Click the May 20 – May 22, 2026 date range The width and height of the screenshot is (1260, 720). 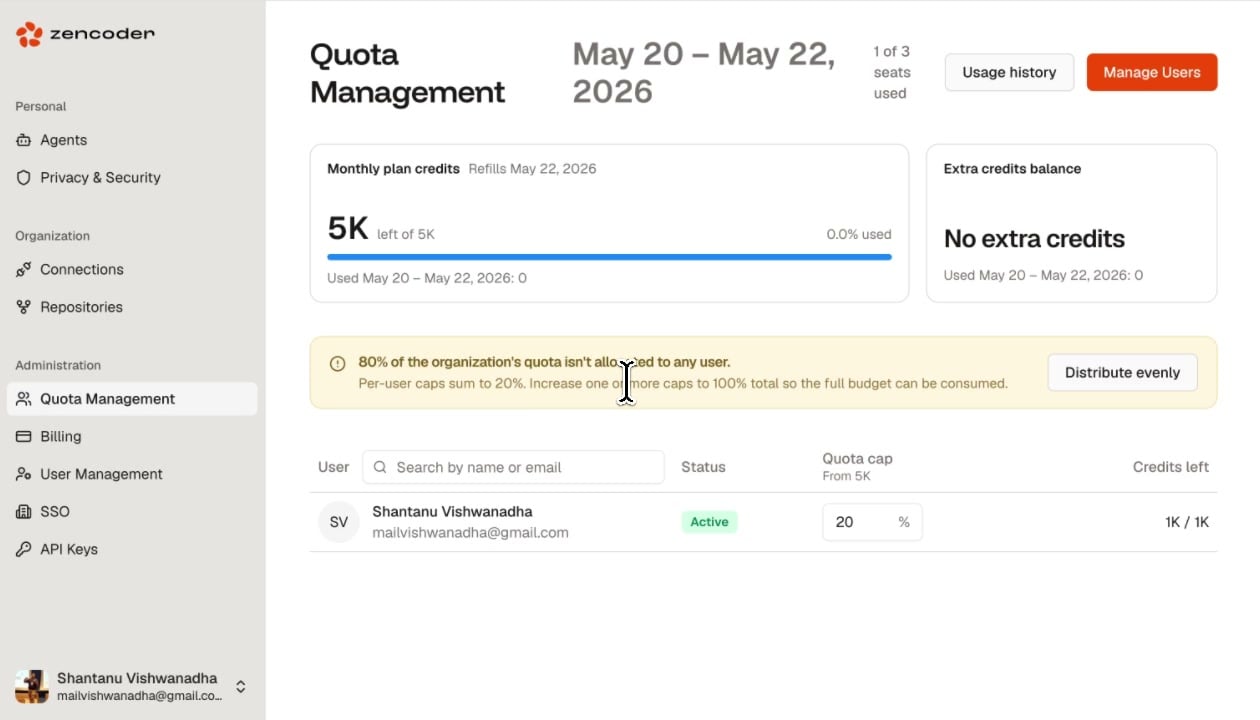(704, 72)
